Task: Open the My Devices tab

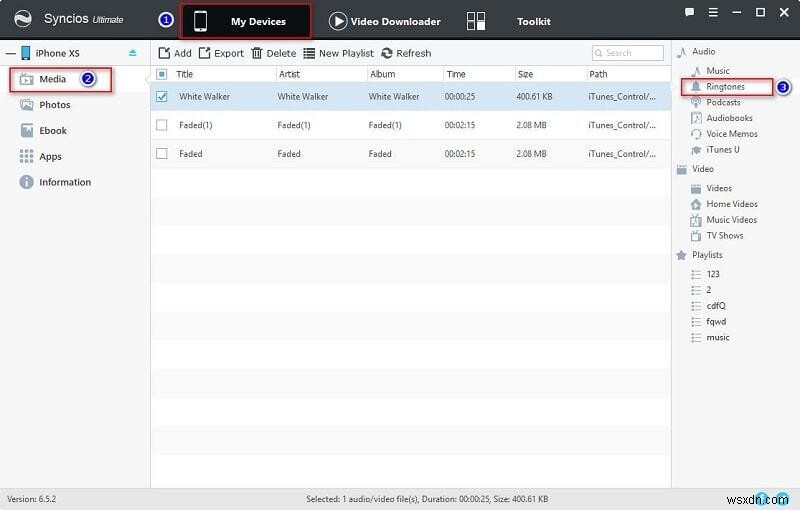Action: coord(245,21)
